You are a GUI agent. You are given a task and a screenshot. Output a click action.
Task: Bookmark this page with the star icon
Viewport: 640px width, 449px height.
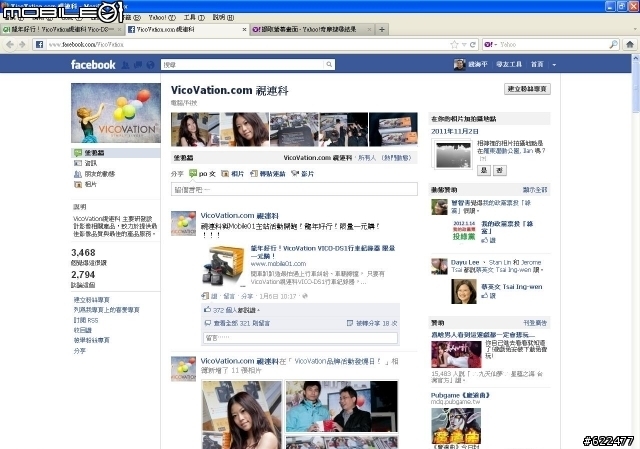(x=454, y=44)
